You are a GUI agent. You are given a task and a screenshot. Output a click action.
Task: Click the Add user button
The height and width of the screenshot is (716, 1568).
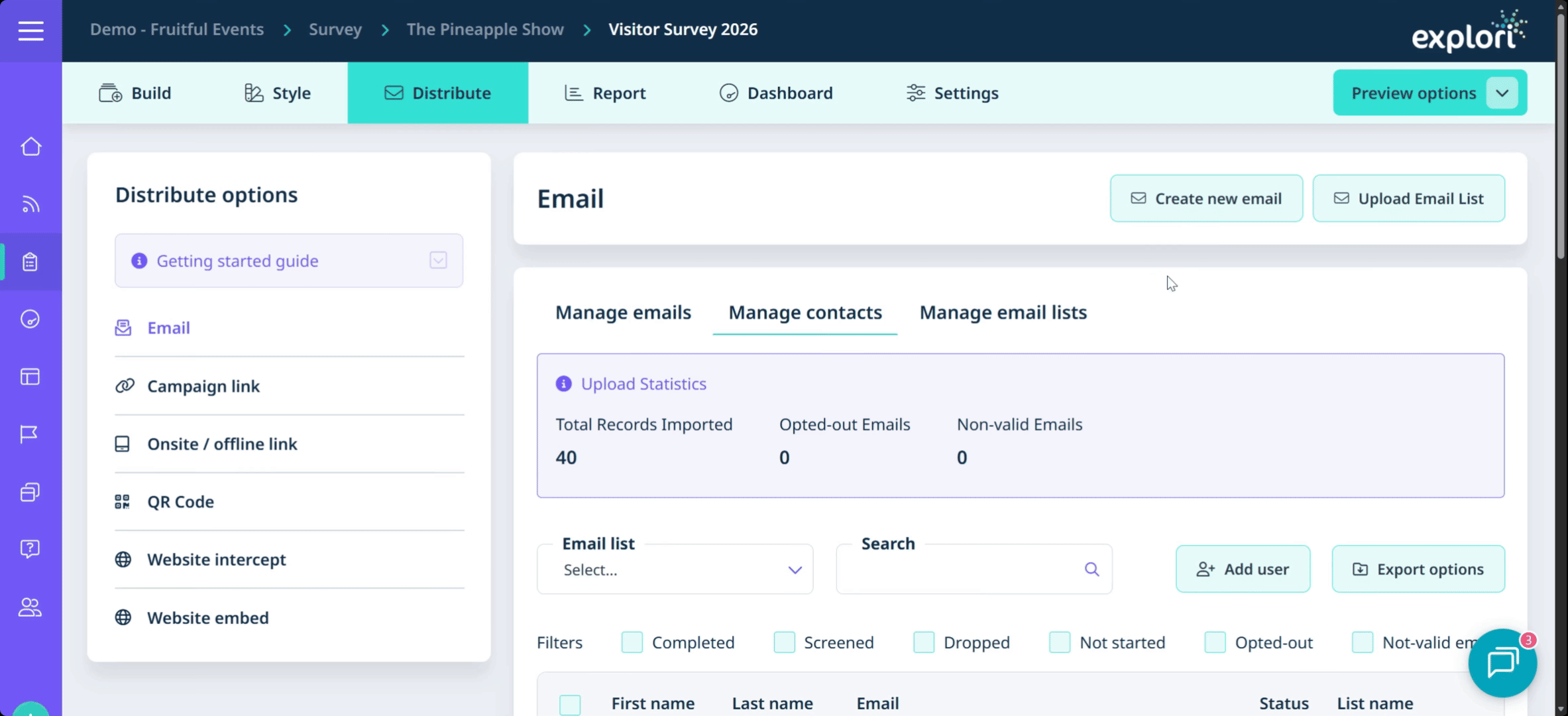point(1243,569)
